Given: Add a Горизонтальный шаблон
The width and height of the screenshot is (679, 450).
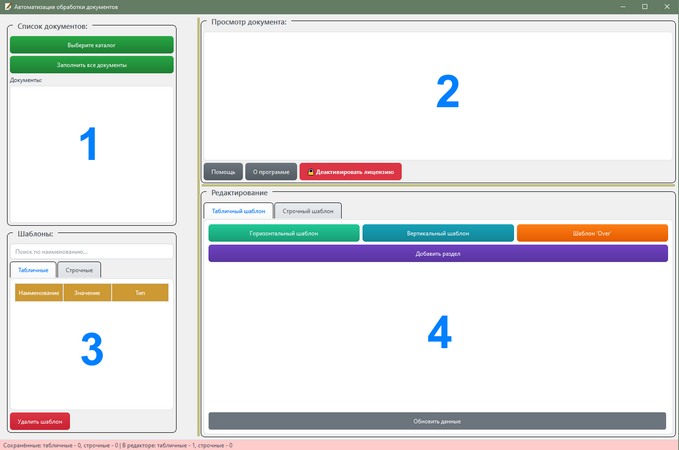Looking at the screenshot, I should coord(284,233).
